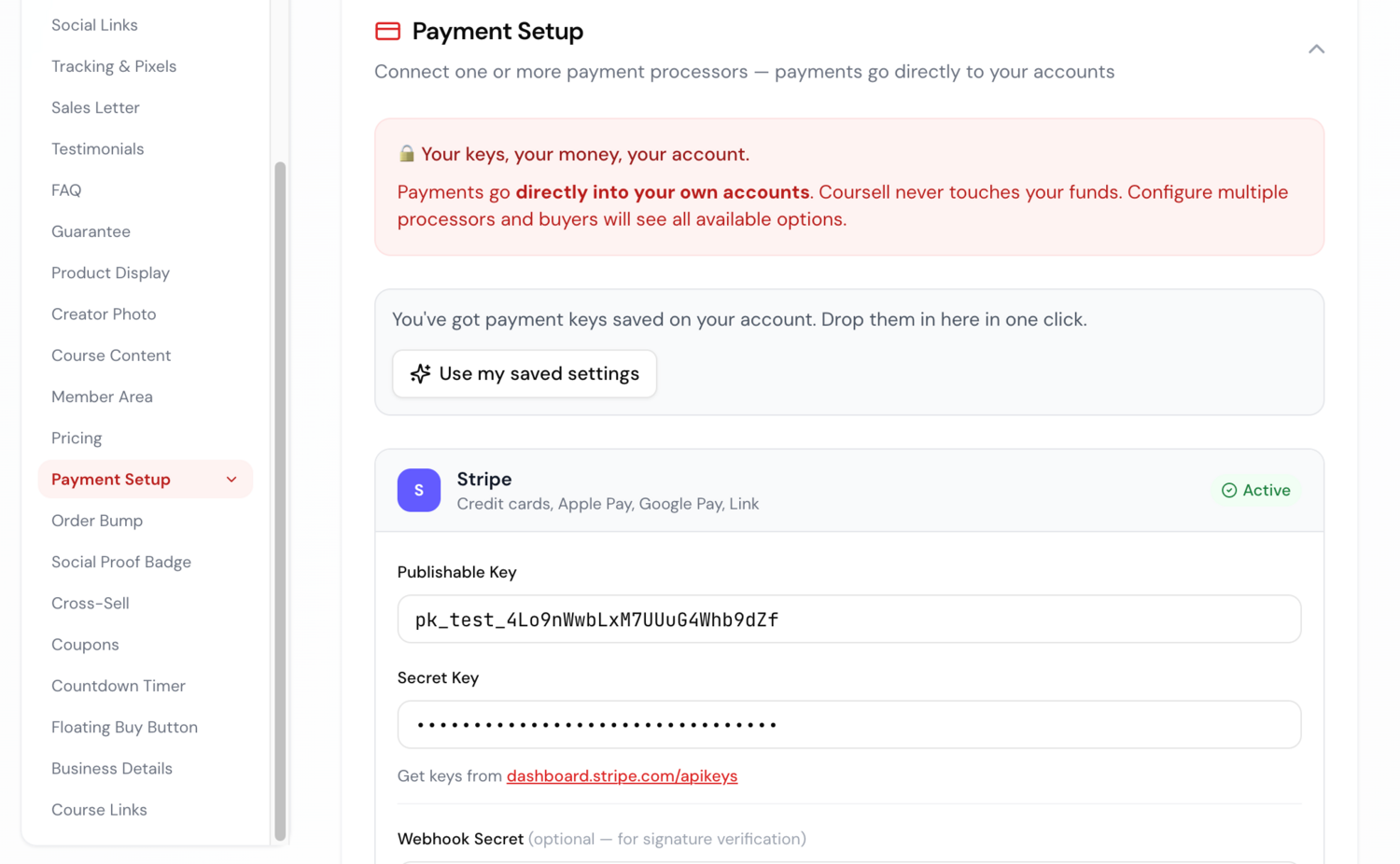Image resolution: width=1400 pixels, height=864 pixels.
Task: Go to Course Content section
Action: click(111, 355)
